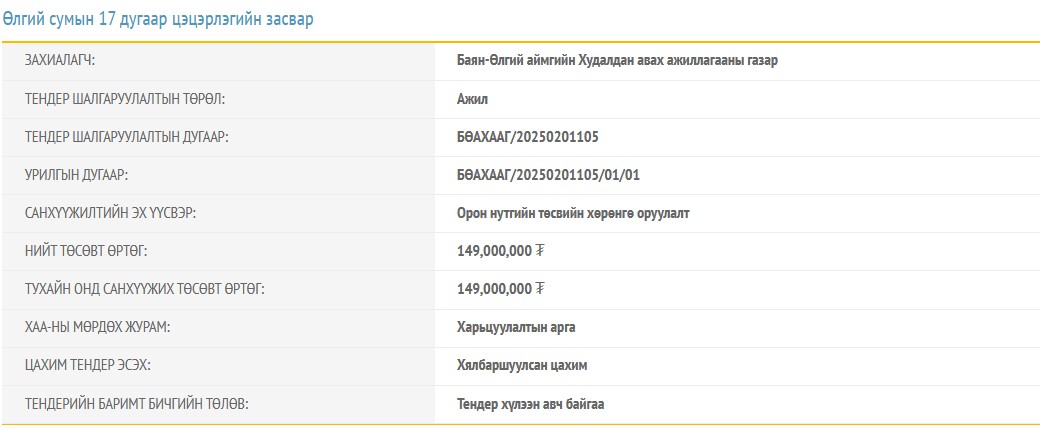Click the value Хялбаршуулсан цахим
The height and width of the screenshot is (433, 1043).
coord(522,366)
